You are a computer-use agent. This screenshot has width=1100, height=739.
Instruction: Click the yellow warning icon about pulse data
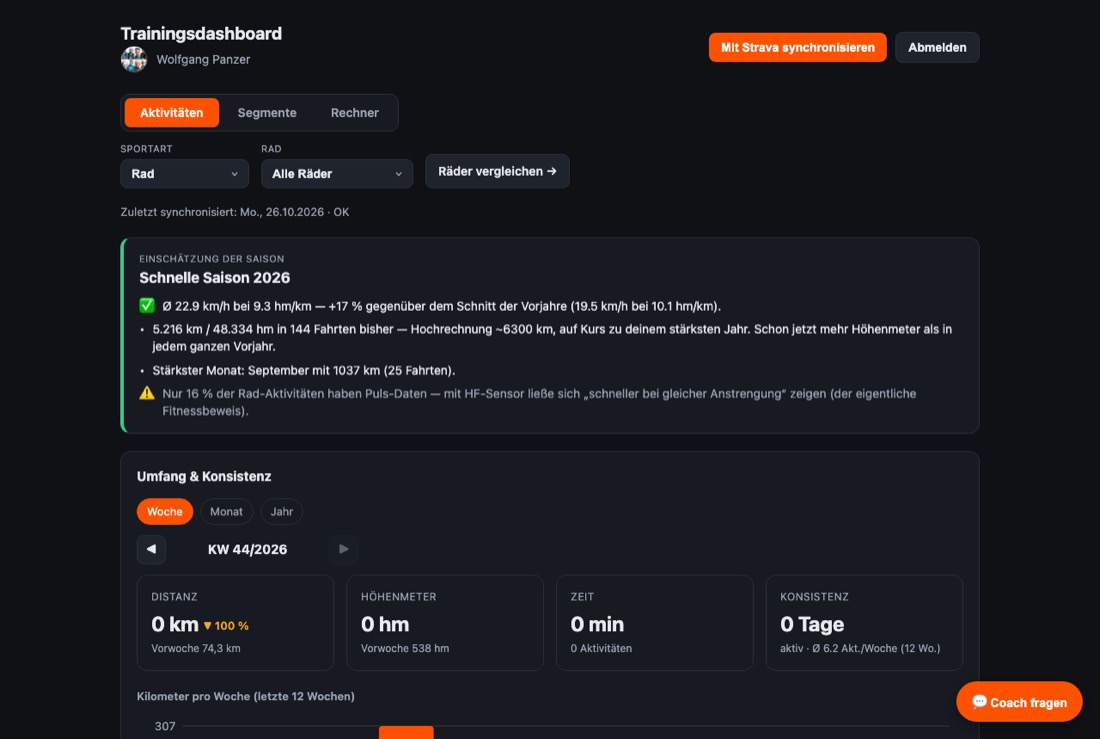[x=147, y=393]
